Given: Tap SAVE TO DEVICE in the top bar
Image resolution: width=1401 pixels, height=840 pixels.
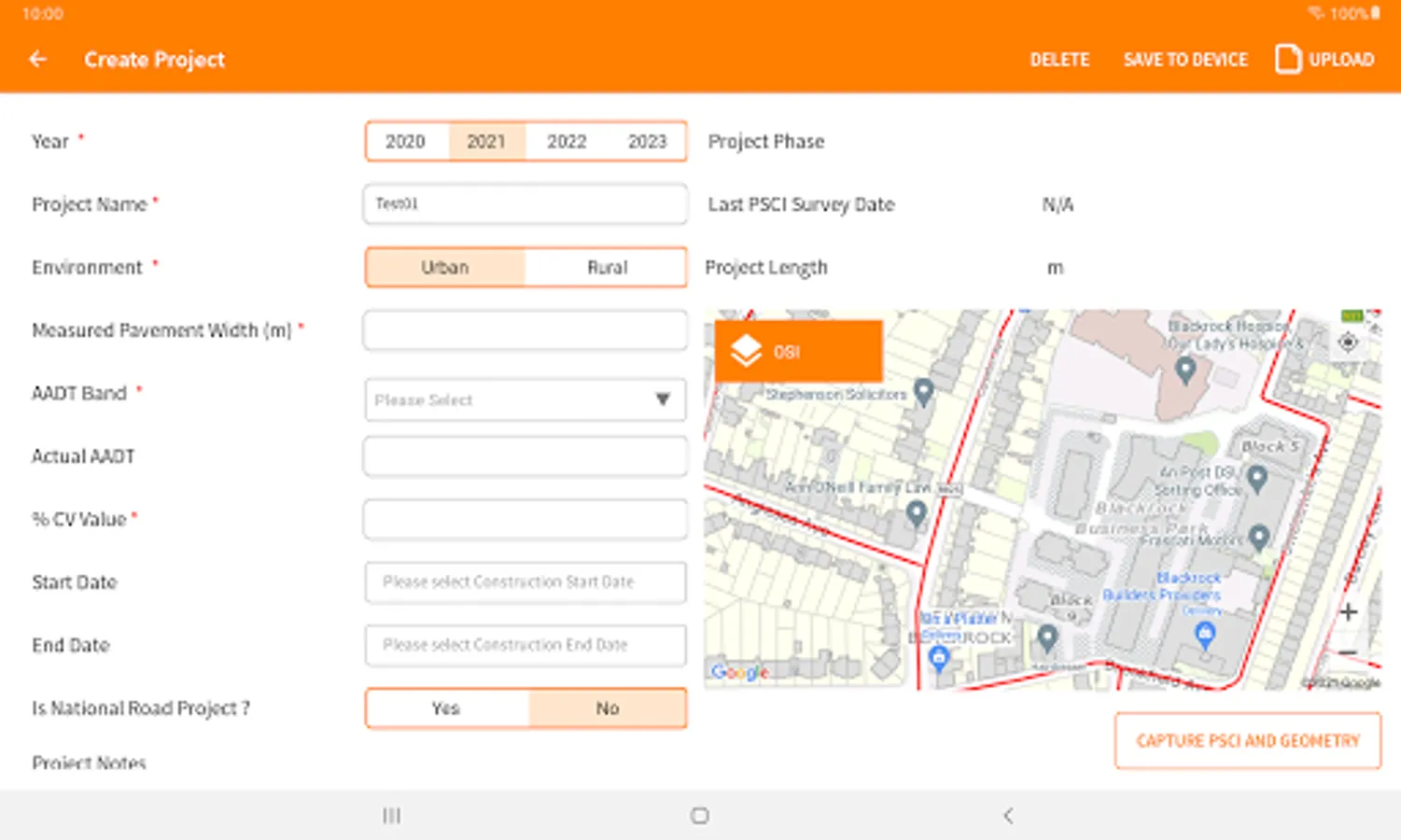Looking at the screenshot, I should (1185, 59).
